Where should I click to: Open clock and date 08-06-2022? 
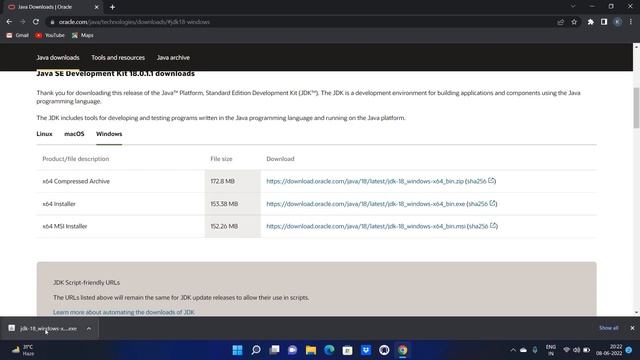609,350
